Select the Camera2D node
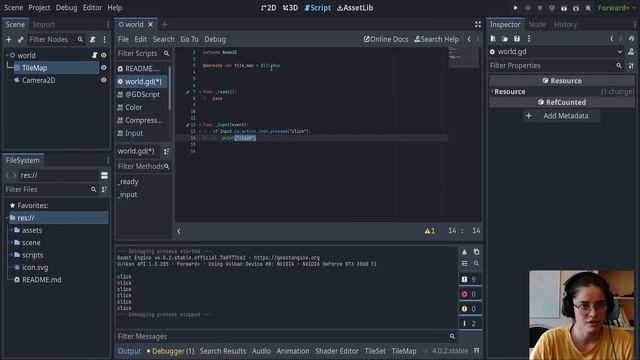640x360 pixels. point(38,80)
